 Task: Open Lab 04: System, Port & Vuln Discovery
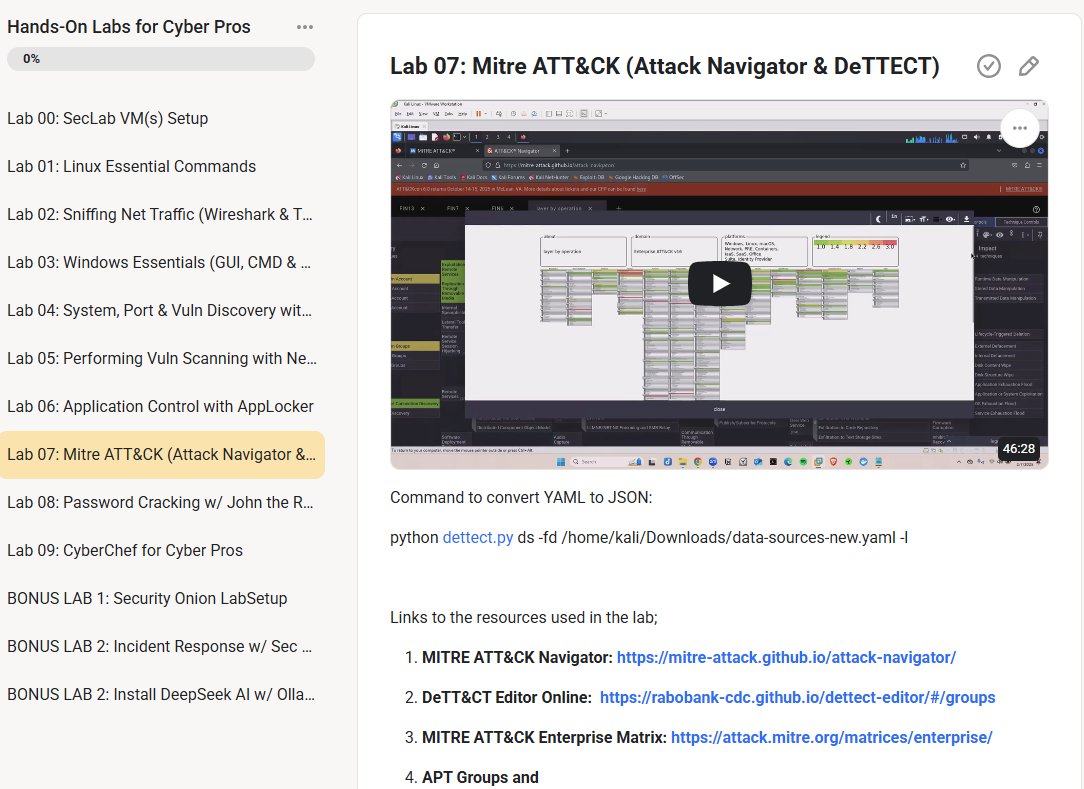pyautogui.click(x=160, y=310)
